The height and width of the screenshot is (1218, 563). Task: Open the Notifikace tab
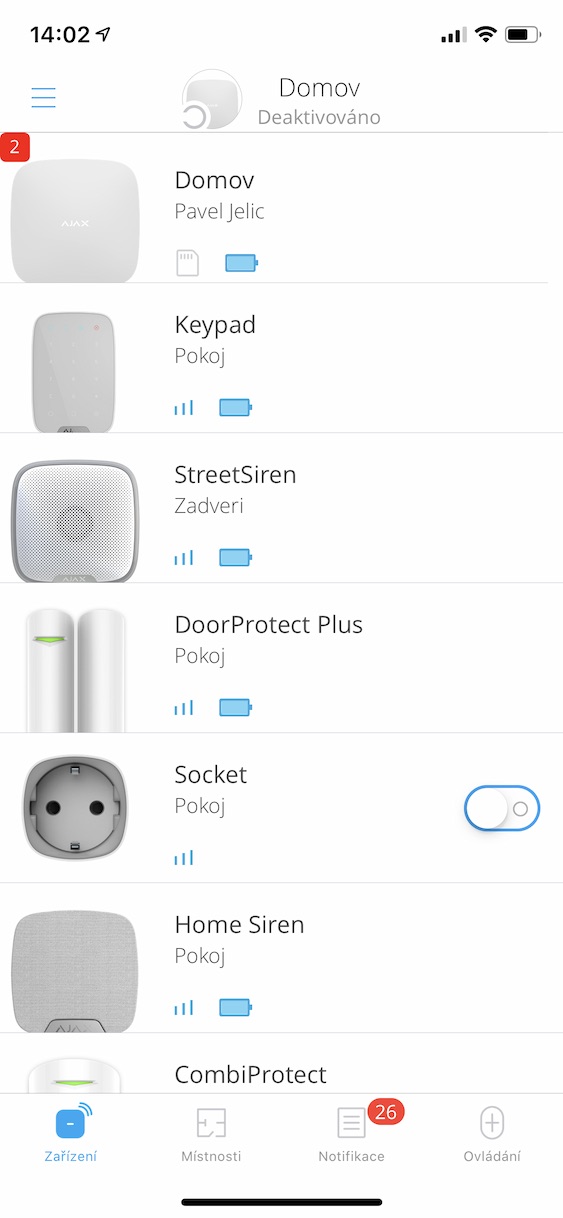tap(351, 1135)
